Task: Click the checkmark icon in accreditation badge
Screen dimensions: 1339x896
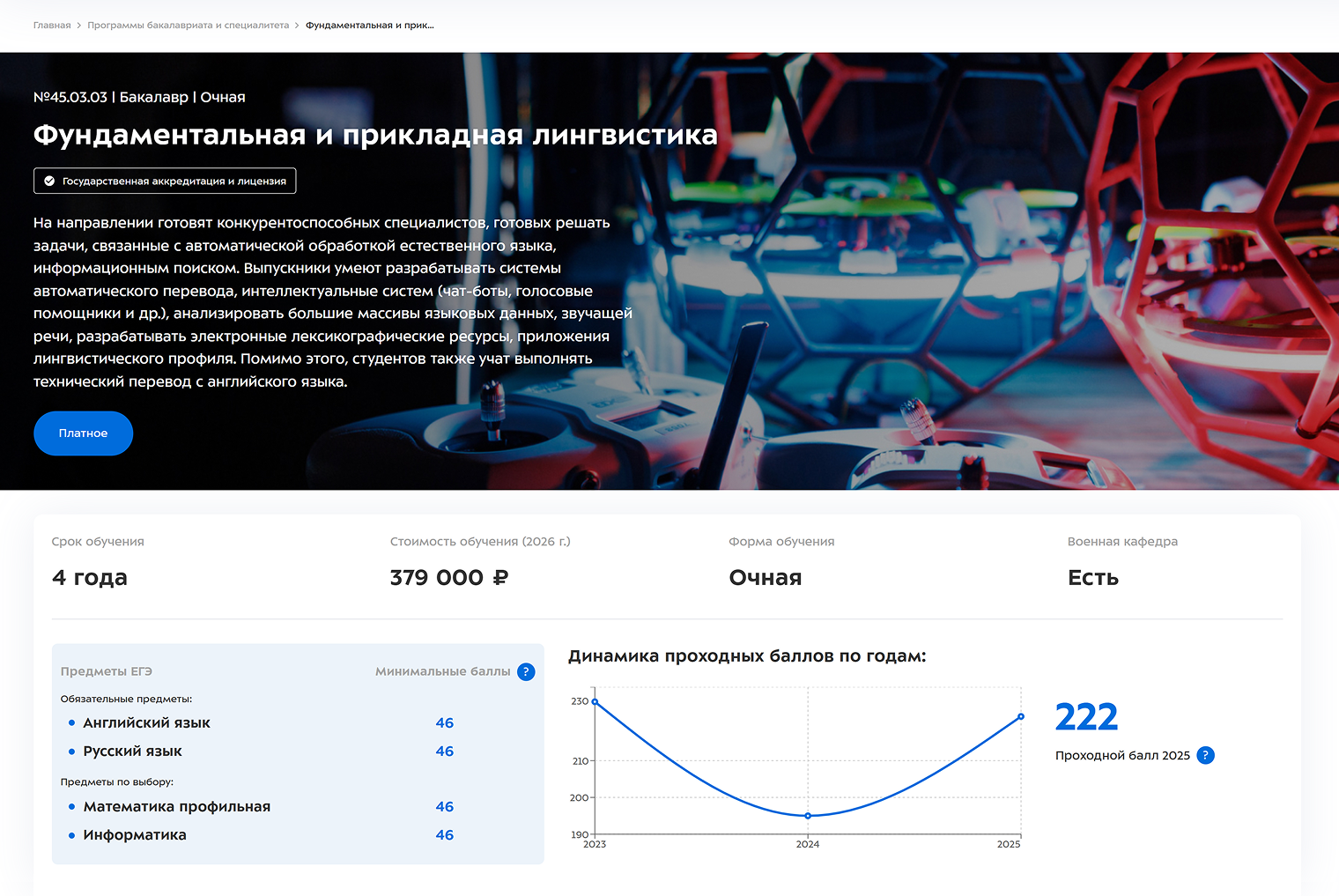Action: (49, 181)
